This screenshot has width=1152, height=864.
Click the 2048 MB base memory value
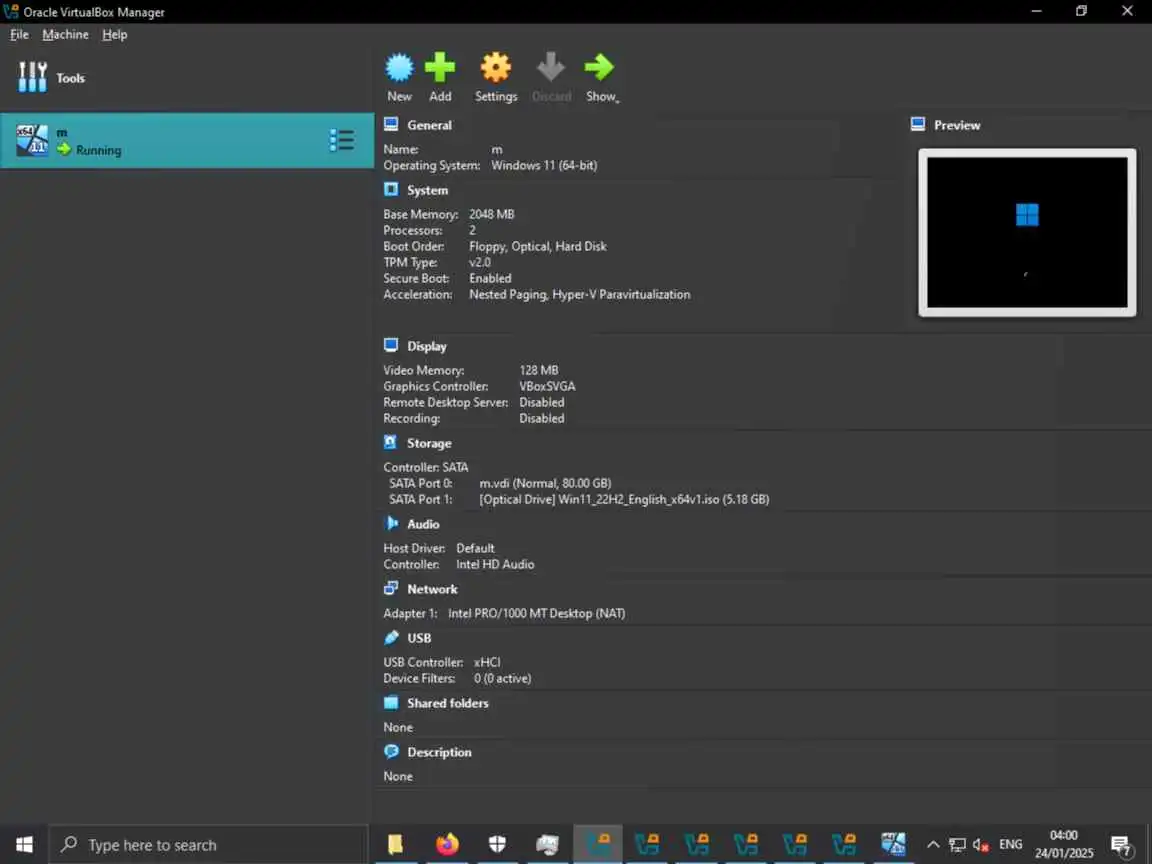coord(492,214)
